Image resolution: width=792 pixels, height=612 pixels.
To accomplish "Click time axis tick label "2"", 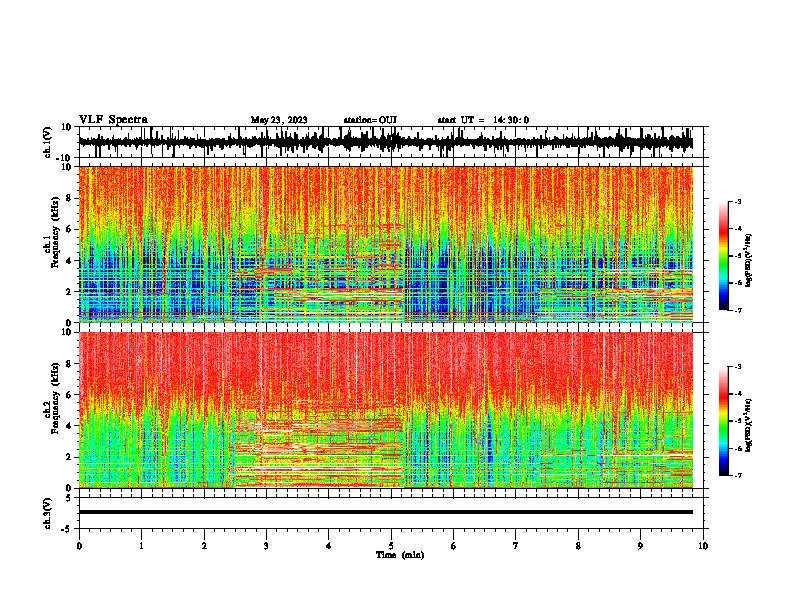I will coord(204,546).
